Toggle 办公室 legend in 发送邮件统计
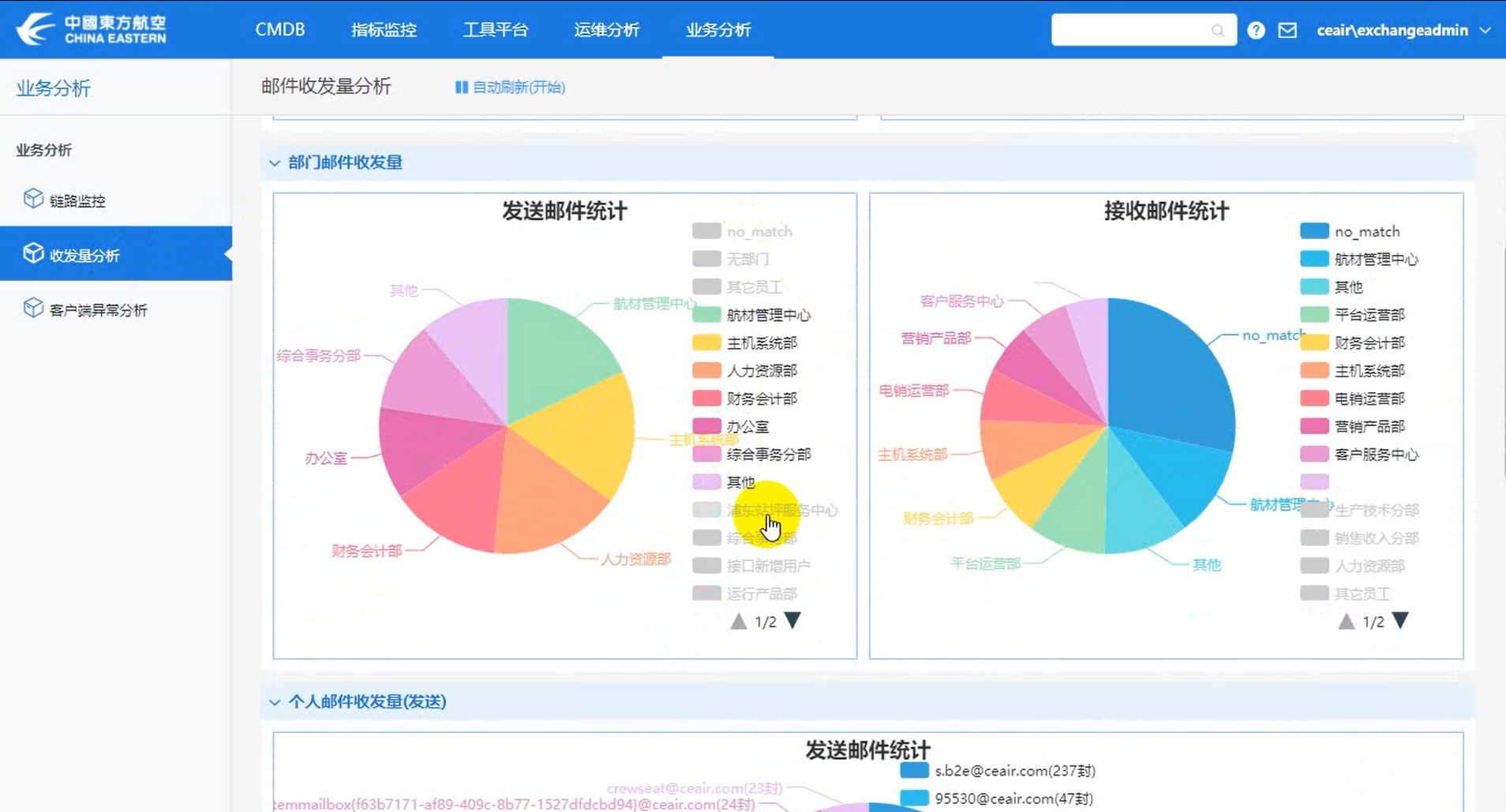 click(x=730, y=426)
